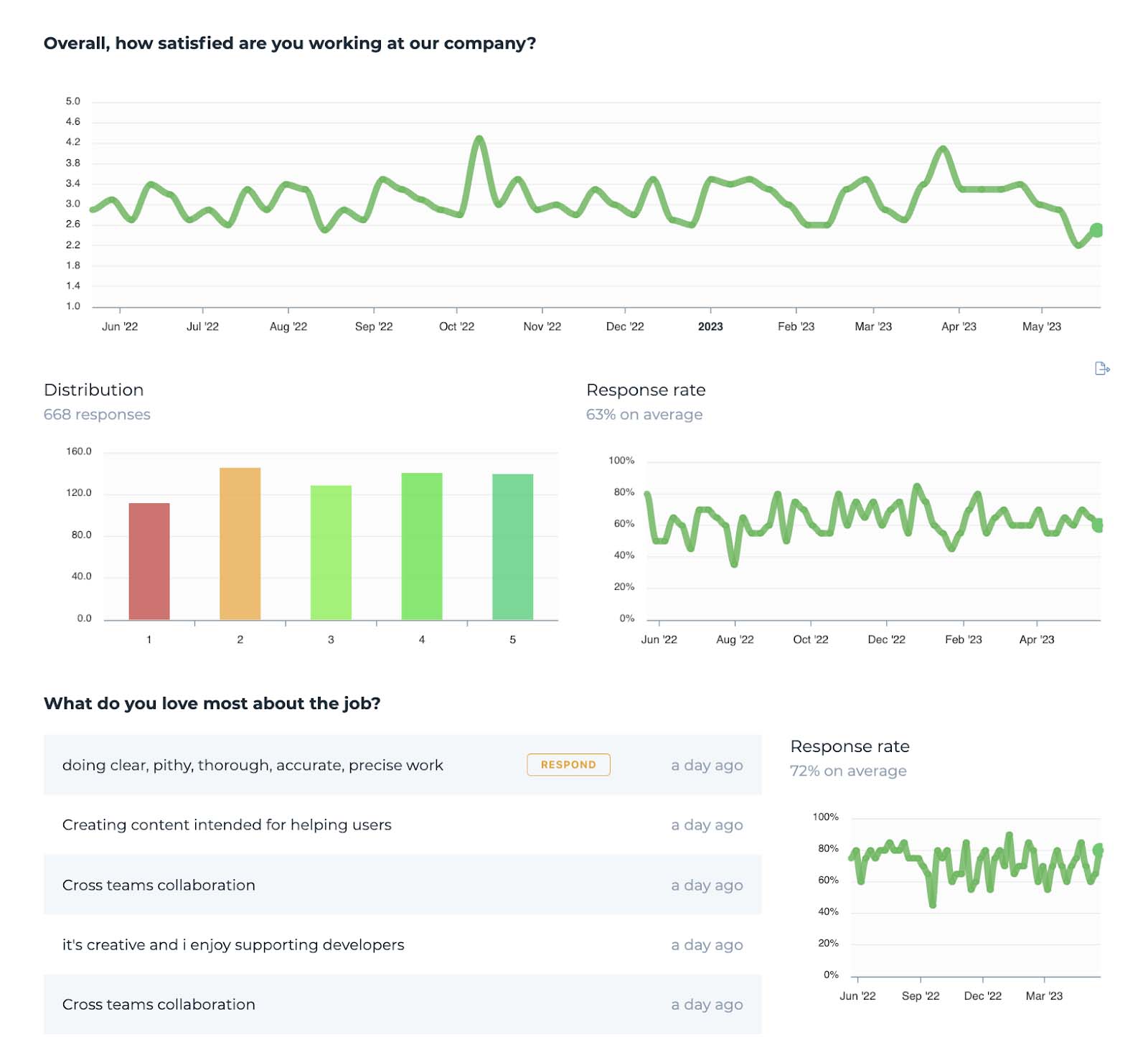Click the light green bar for rating 3
Screen dimensions: 1148x1037
point(331,552)
